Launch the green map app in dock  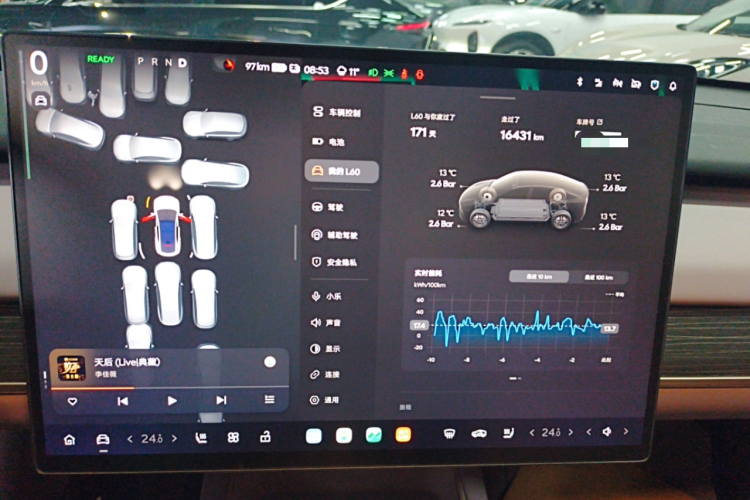[x=374, y=435]
